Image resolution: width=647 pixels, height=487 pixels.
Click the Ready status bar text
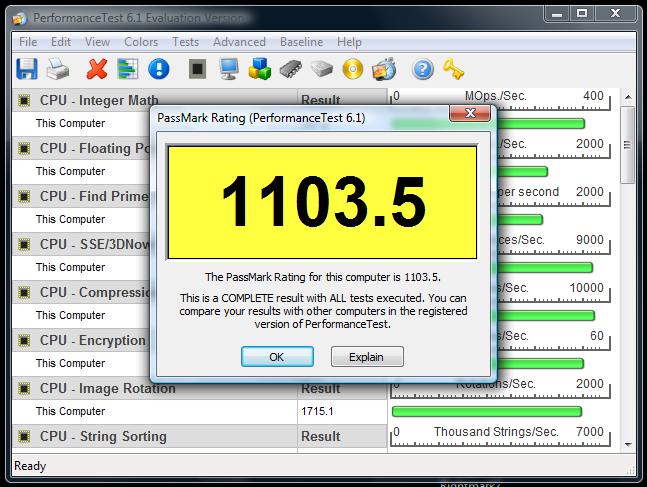coord(30,466)
